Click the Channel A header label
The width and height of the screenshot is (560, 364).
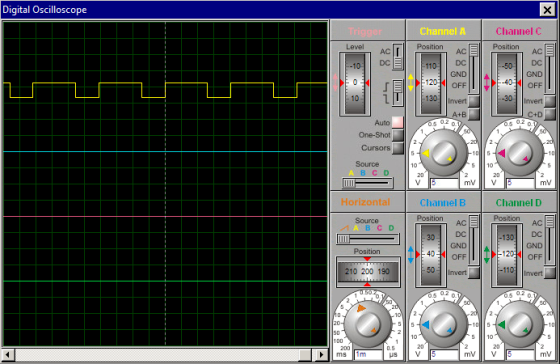coord(443,31)
